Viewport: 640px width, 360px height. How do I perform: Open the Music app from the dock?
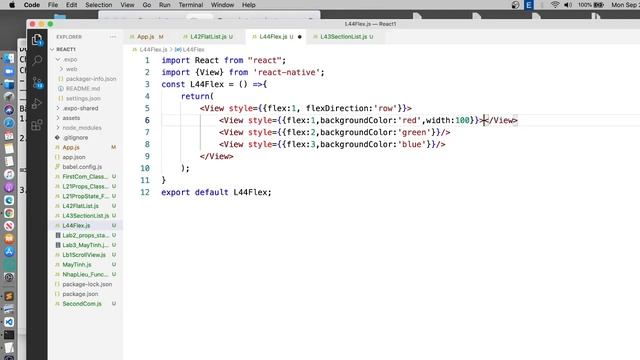tap(9, 174)
